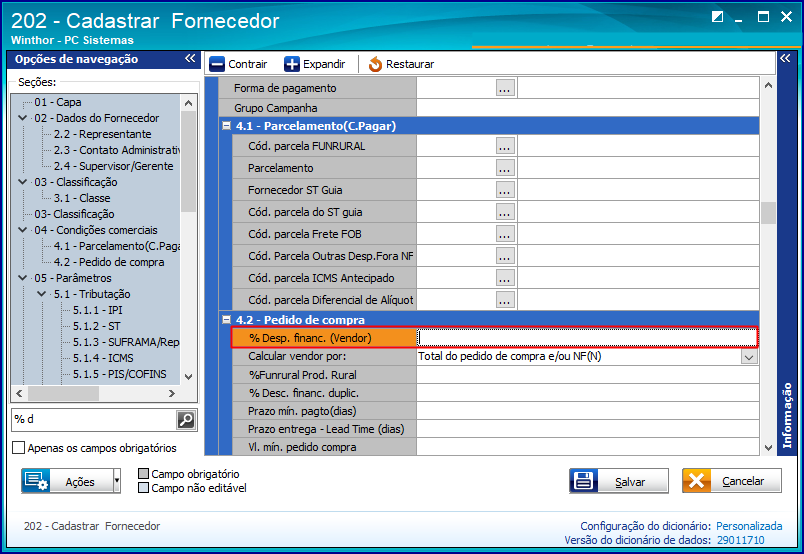Click the Salvar floppy disk icon
Viewport: 804px width, 554px height.
coord(584,481)
